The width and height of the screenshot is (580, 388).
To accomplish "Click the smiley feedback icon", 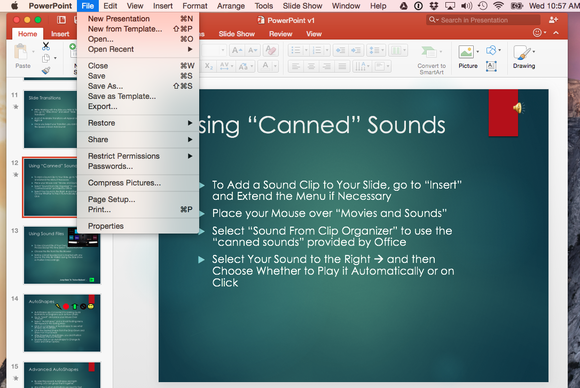I will pos(537,33).
